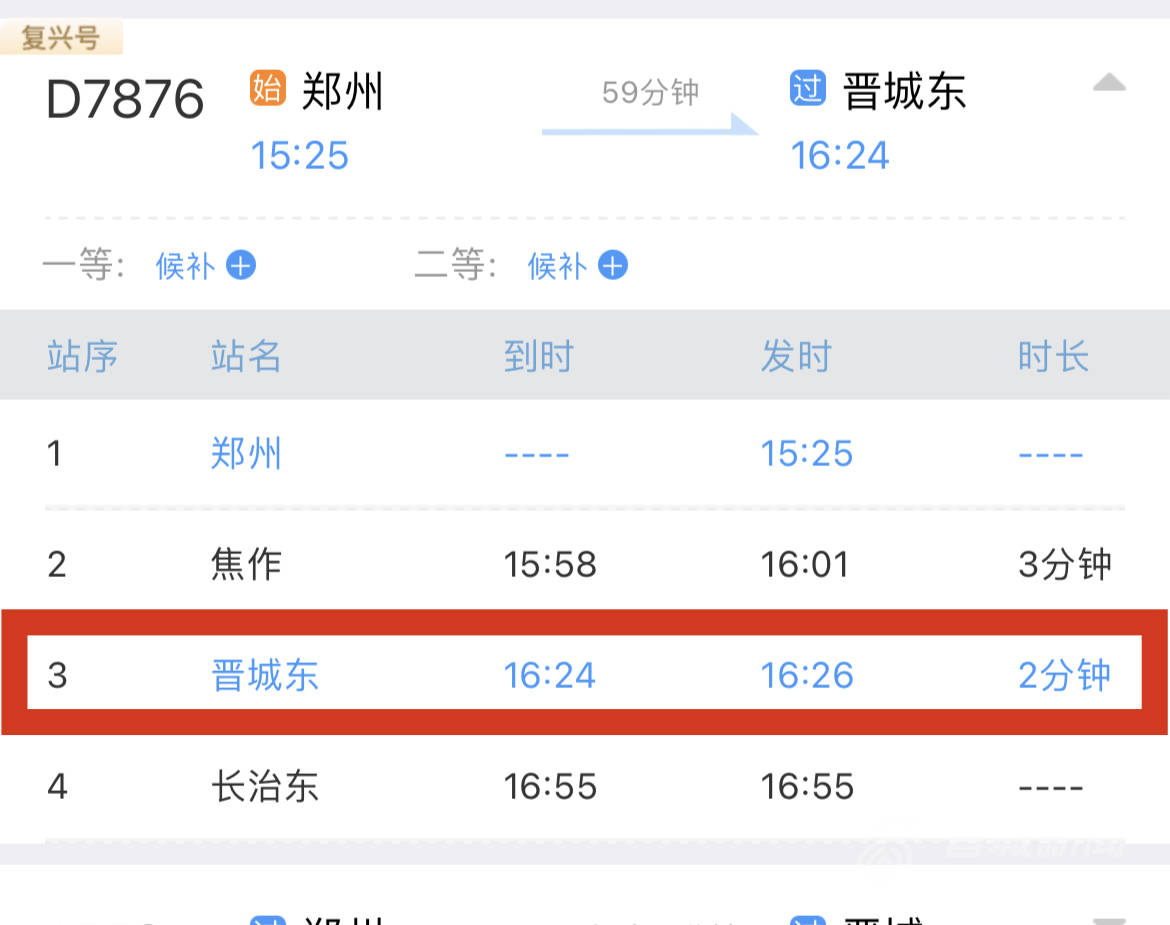Click the orange 始 origin station icon
The width and height of the screenshot is (1170, 925).
point(267,89)
